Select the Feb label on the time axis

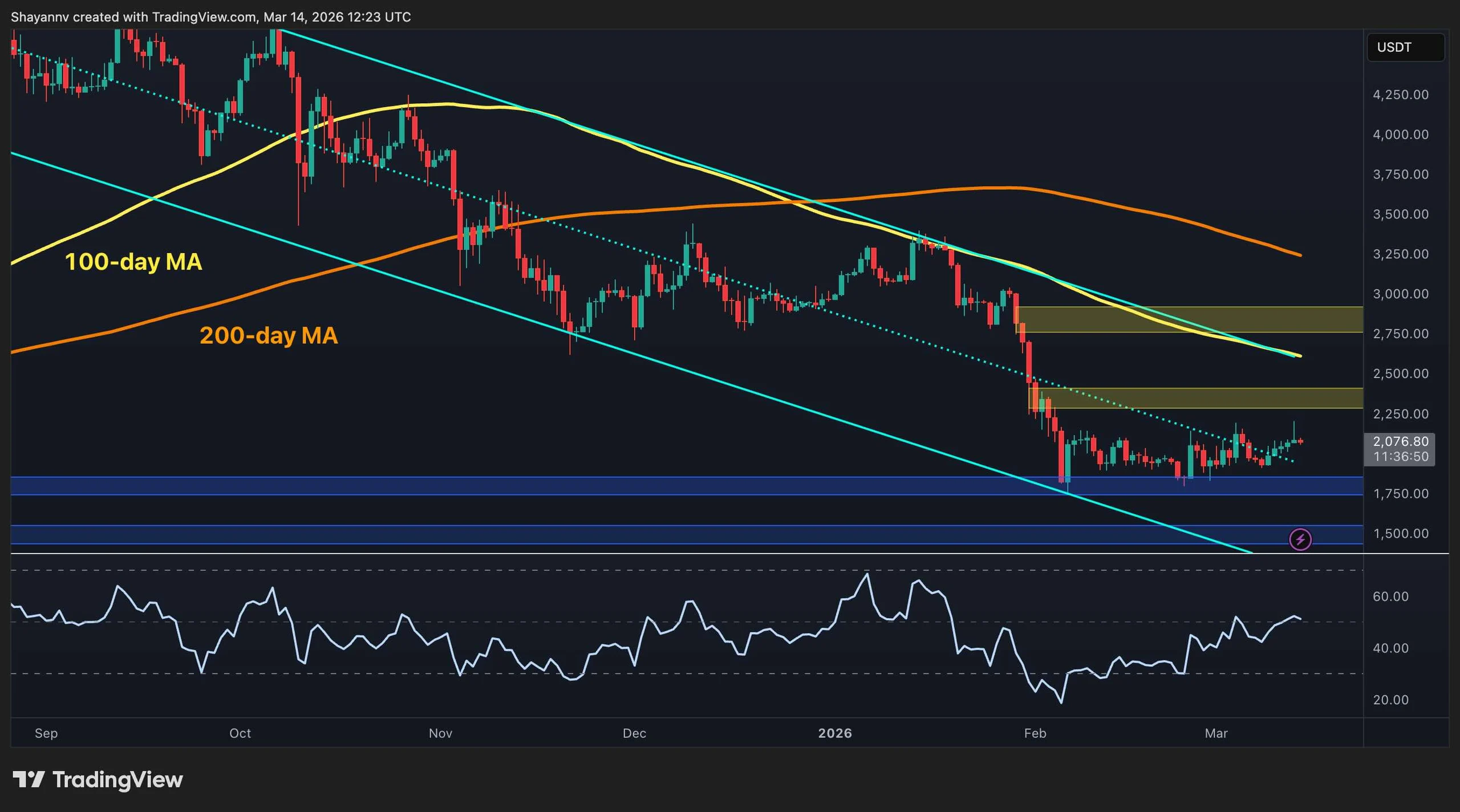tap(1036, 734)
